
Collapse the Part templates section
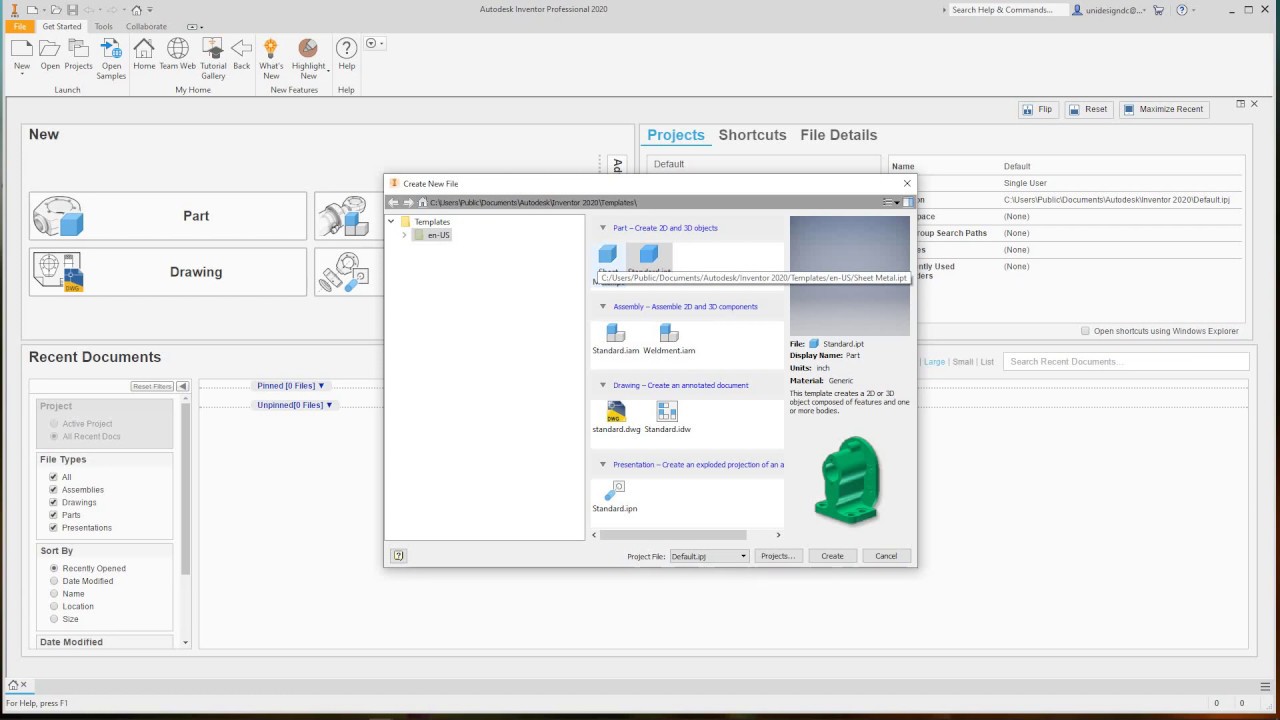(x=603, y=228)
